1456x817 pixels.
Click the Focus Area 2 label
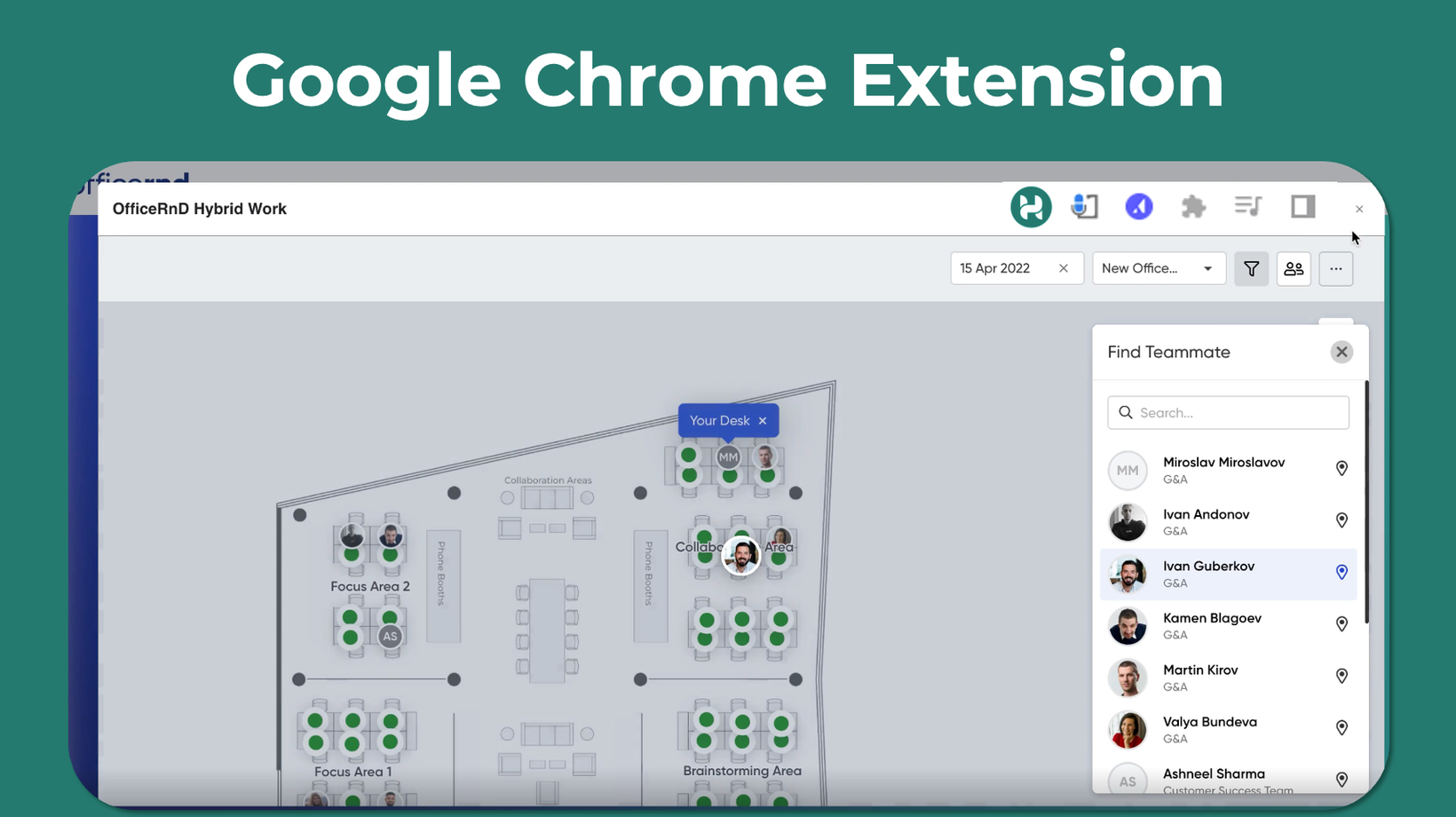(x=370, y=586)
